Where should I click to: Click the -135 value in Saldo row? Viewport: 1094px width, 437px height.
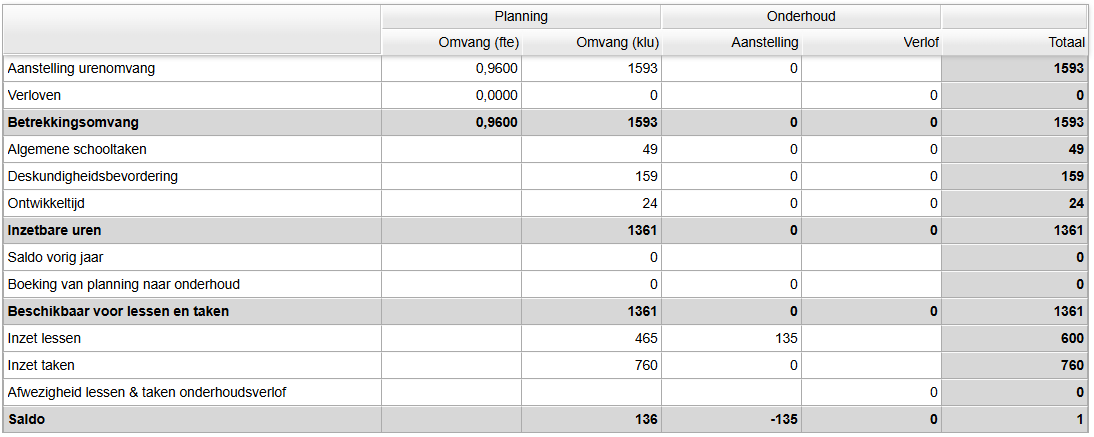(784, 419)
